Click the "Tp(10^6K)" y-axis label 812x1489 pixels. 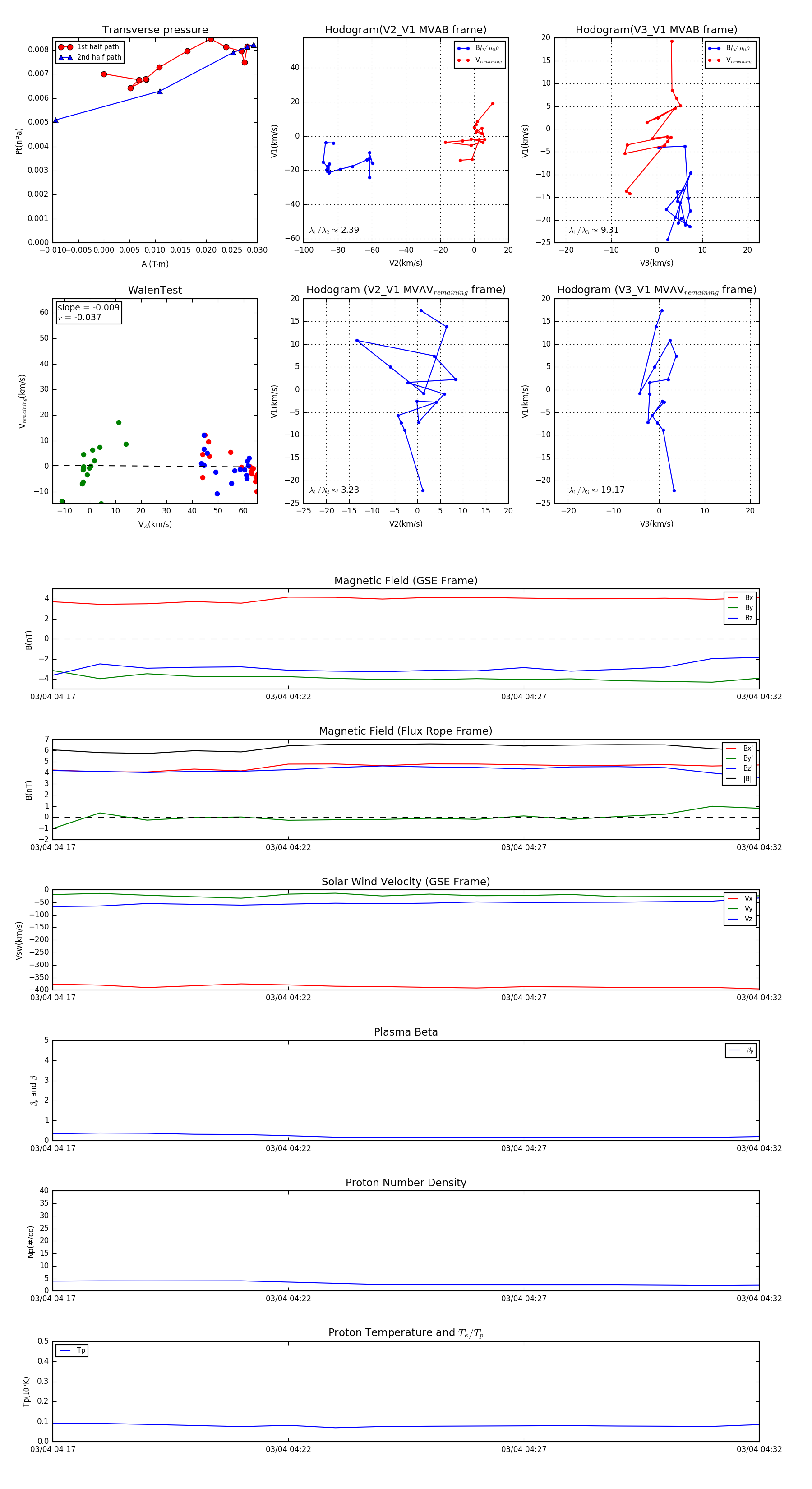[26, 1392]
